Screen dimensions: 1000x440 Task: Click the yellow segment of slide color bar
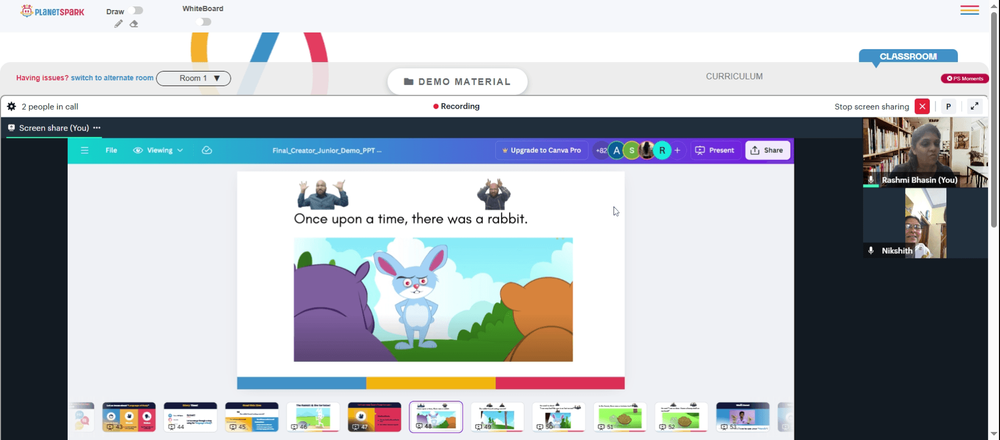point(430,383)
